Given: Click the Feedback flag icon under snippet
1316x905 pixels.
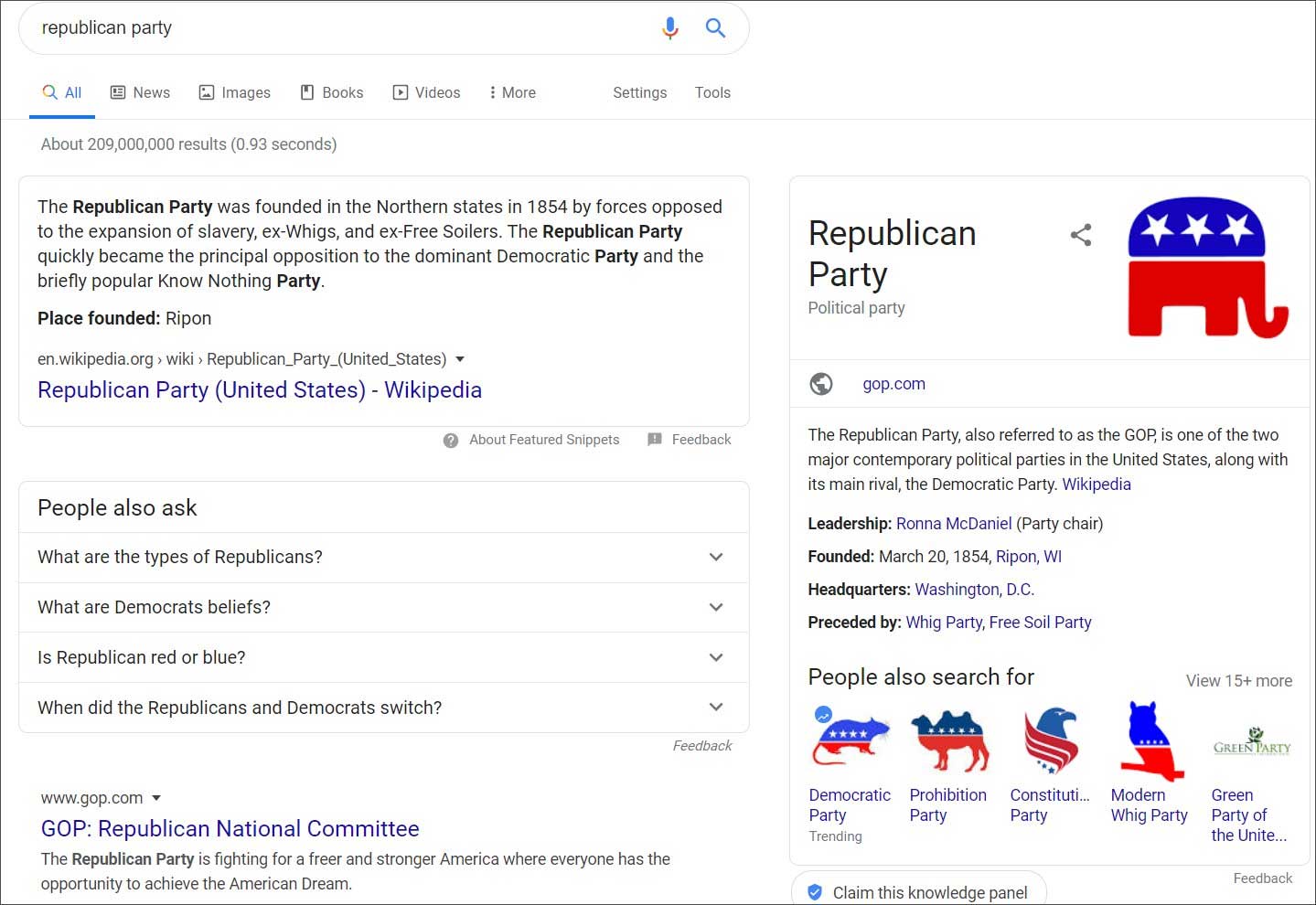Looking at the screenshot, I should [655, 440].
